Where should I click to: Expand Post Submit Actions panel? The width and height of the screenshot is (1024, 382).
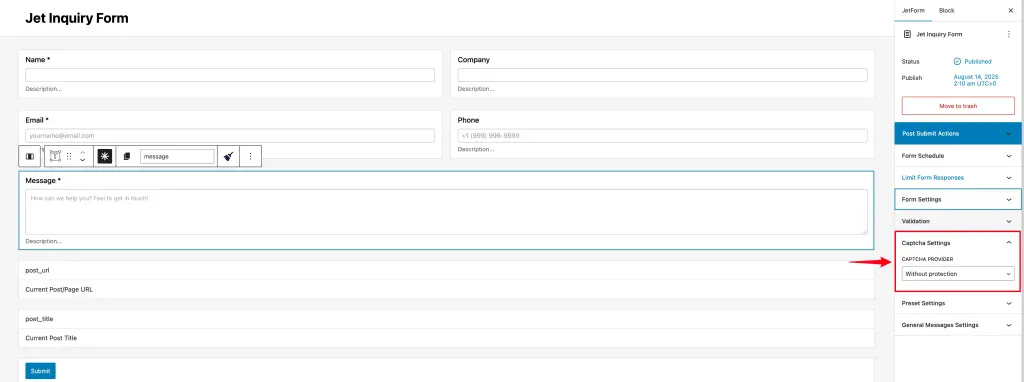(958, 133)
